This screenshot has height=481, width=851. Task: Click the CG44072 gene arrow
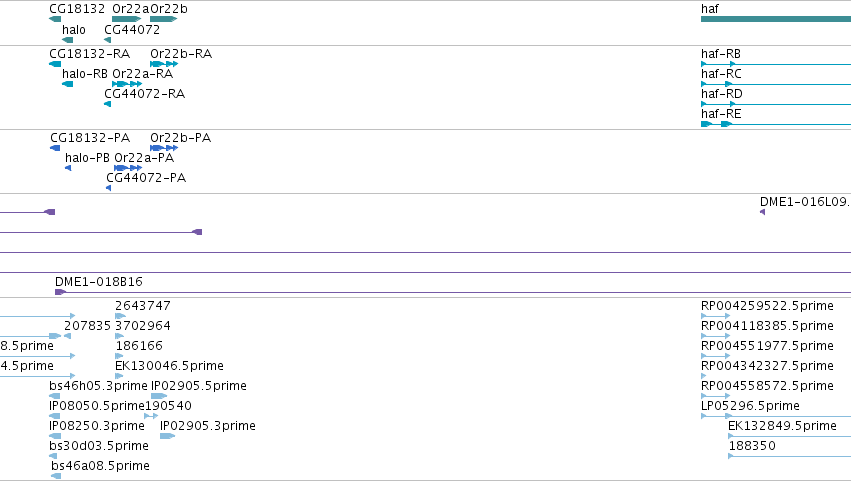coord(107,40)
